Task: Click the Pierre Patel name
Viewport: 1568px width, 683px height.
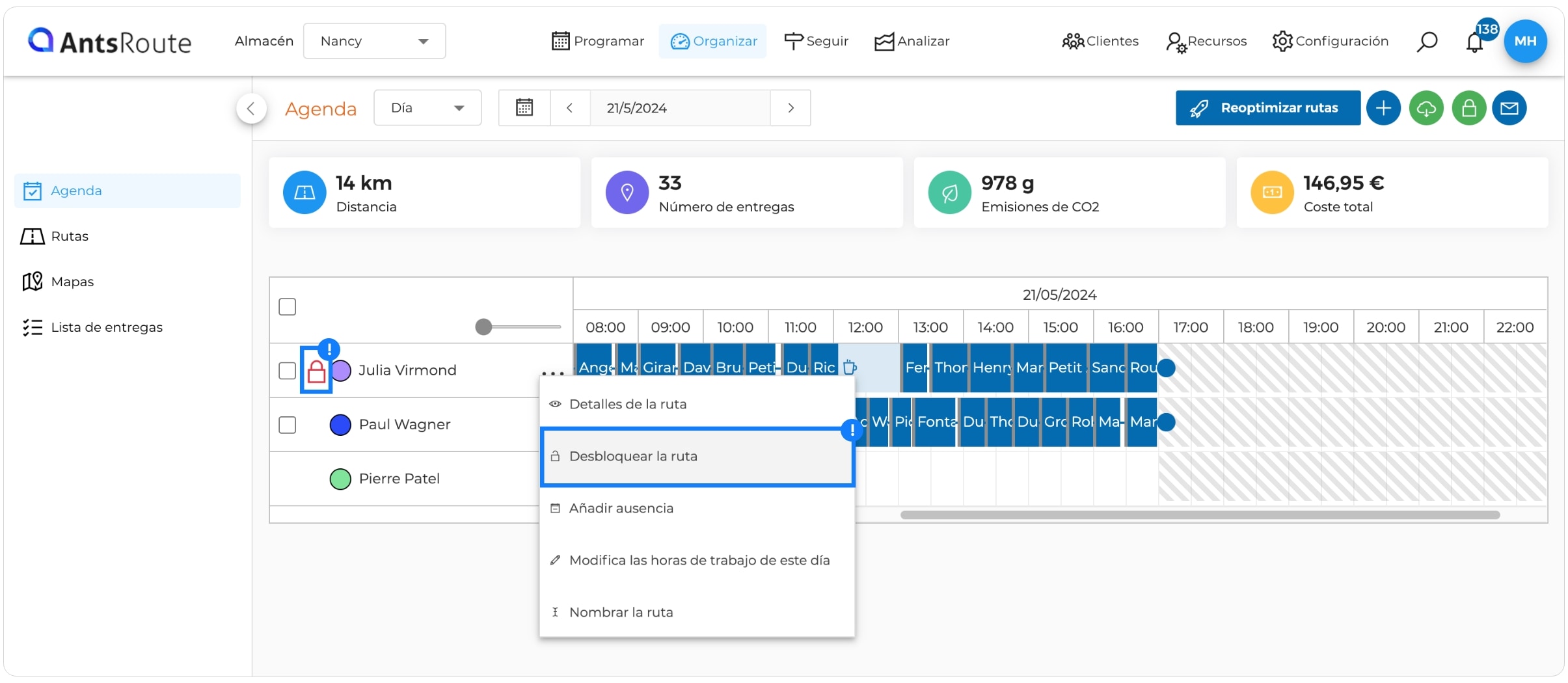Action: point(399,479)
